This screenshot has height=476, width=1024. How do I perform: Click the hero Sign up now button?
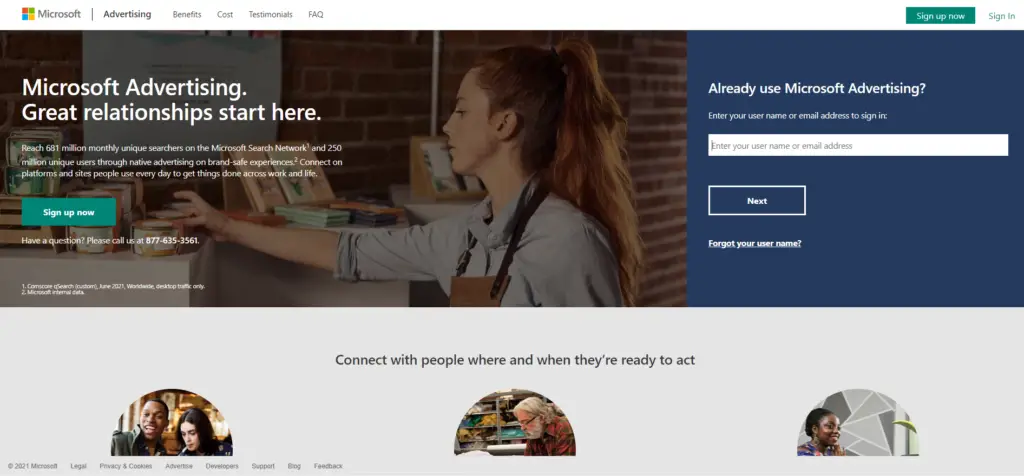(69, 212)
